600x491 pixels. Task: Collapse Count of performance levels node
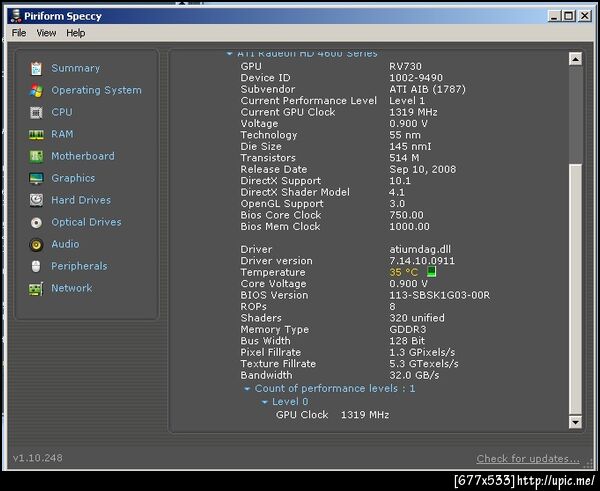pyautogui.click(x=247, y=389)
